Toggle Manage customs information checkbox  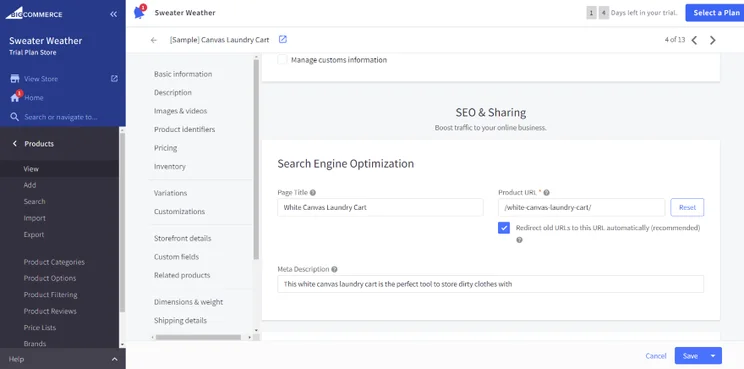click(282, 60)
